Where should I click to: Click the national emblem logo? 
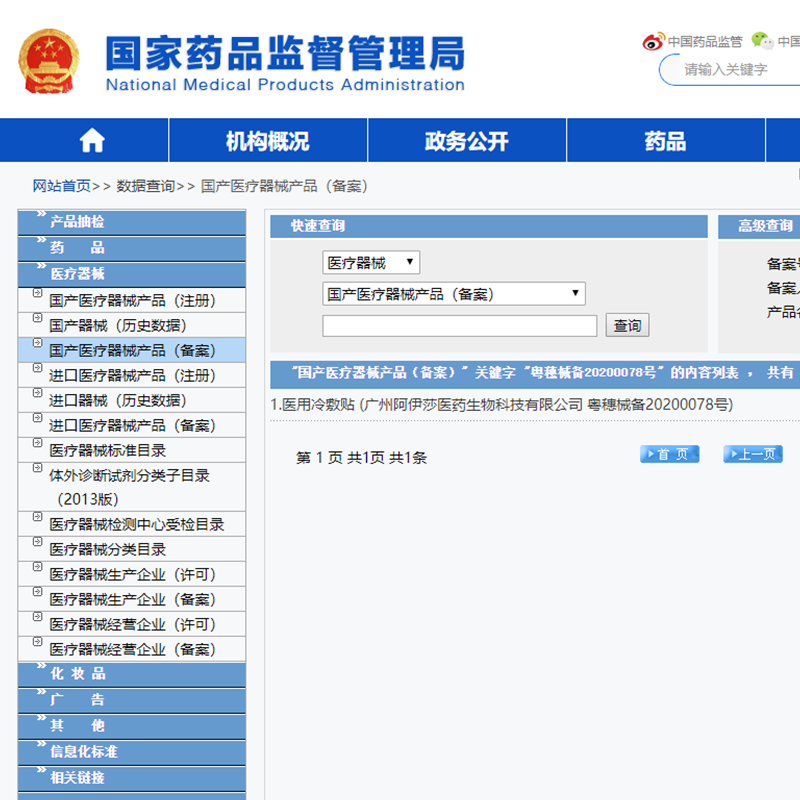[49, 61]
